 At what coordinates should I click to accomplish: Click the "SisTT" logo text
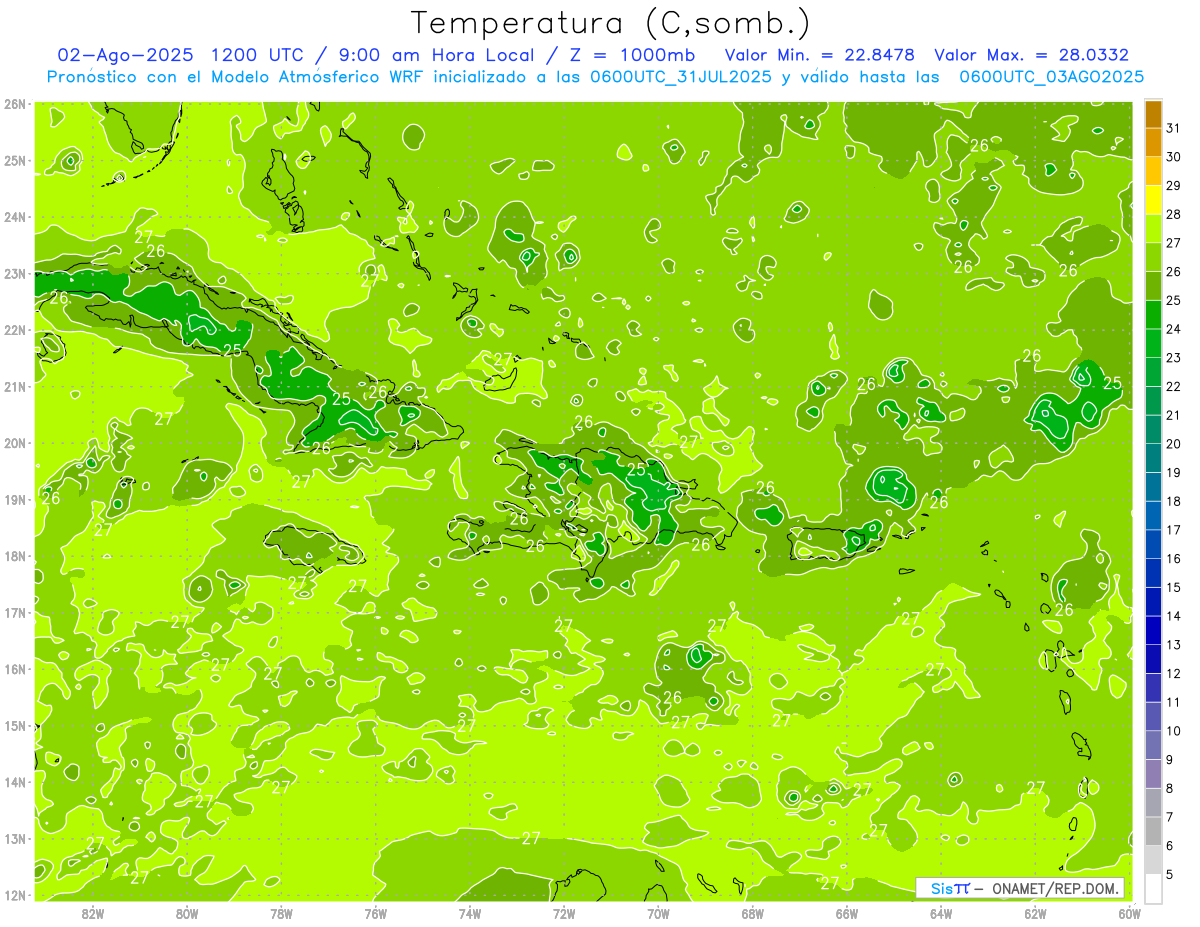950,888
